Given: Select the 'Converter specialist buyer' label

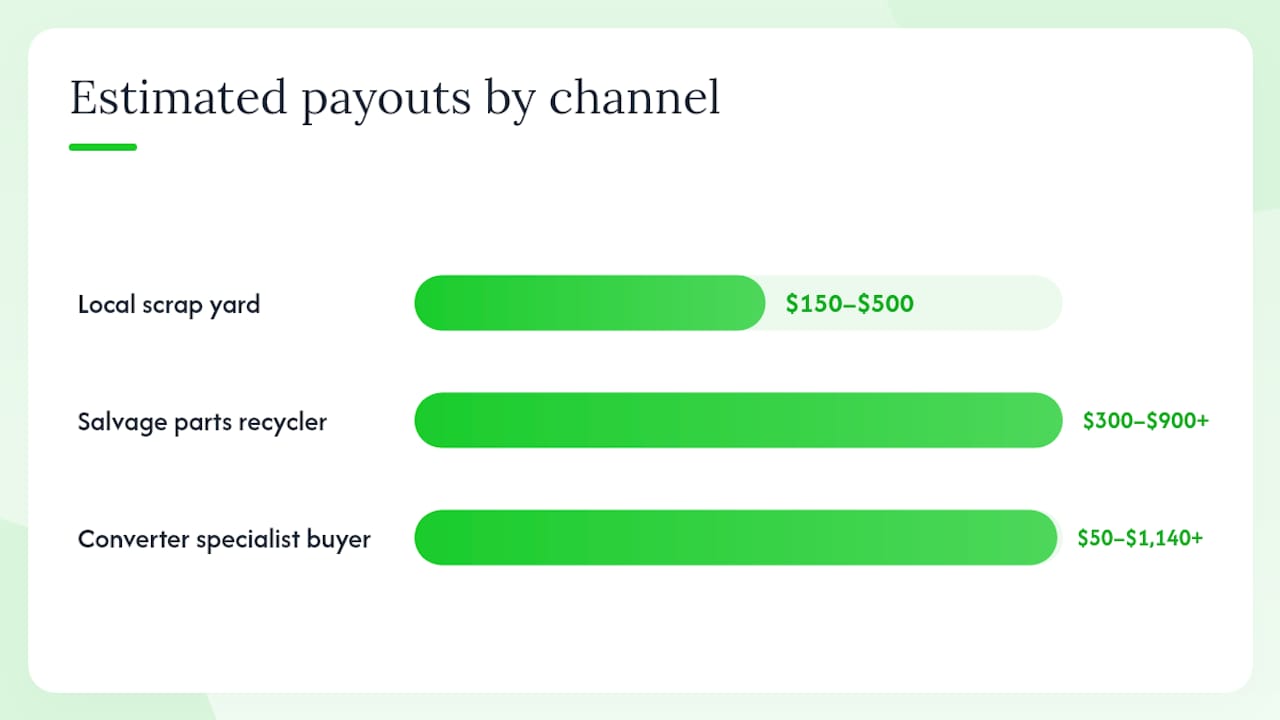Looking at the screenshot, I should pos(224,539).
